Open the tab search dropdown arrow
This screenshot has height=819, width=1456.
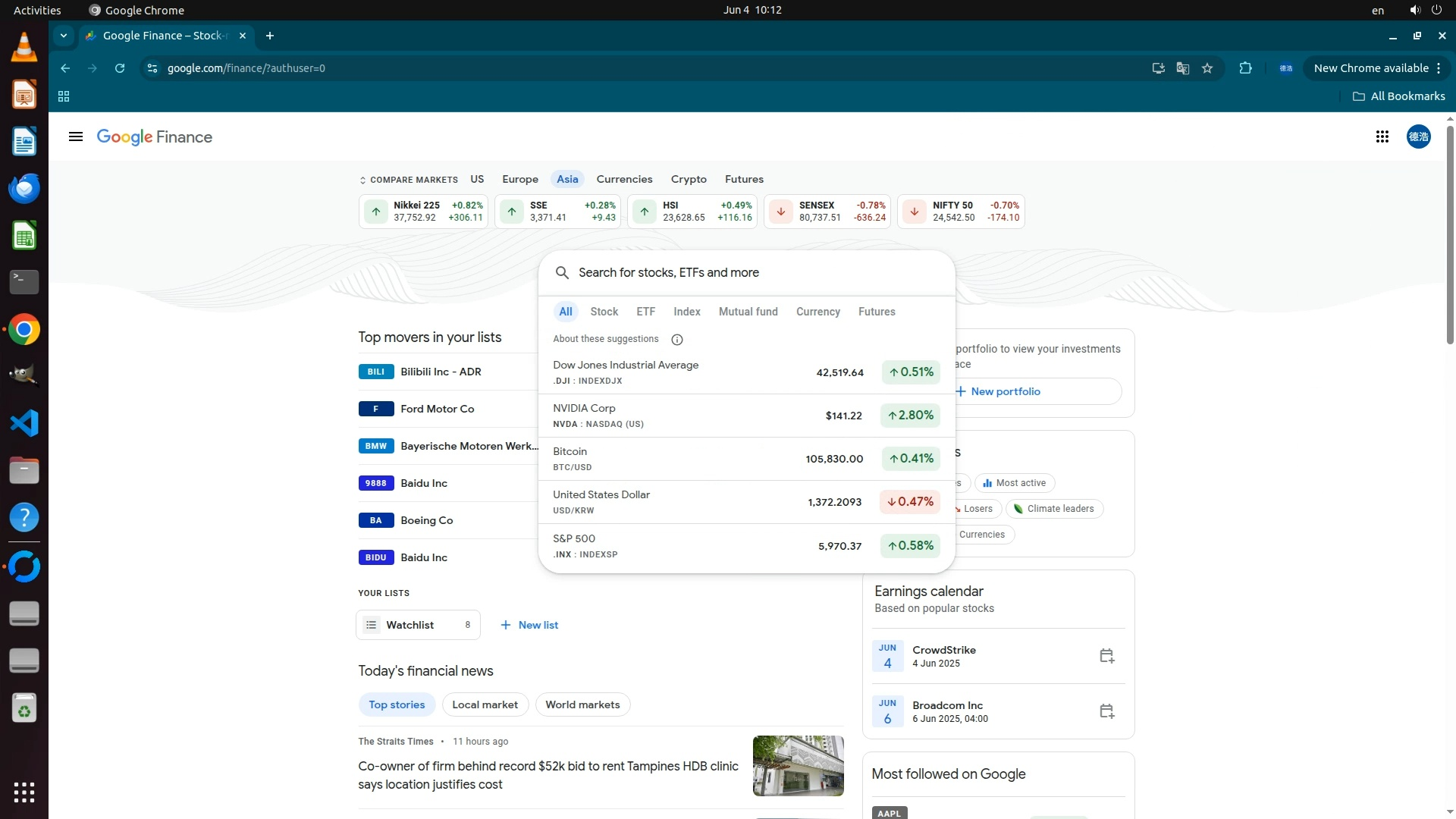point(64,36)
